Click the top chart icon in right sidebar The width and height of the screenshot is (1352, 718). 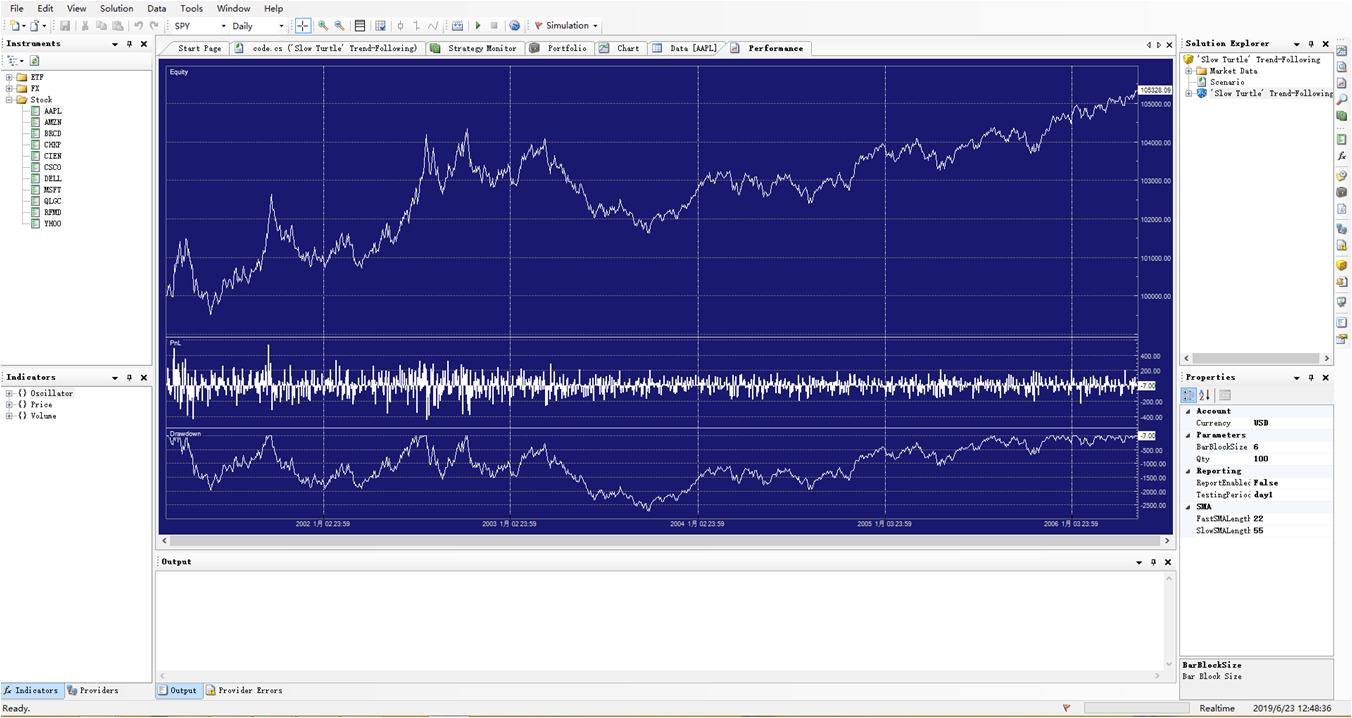coord(1342,49)
